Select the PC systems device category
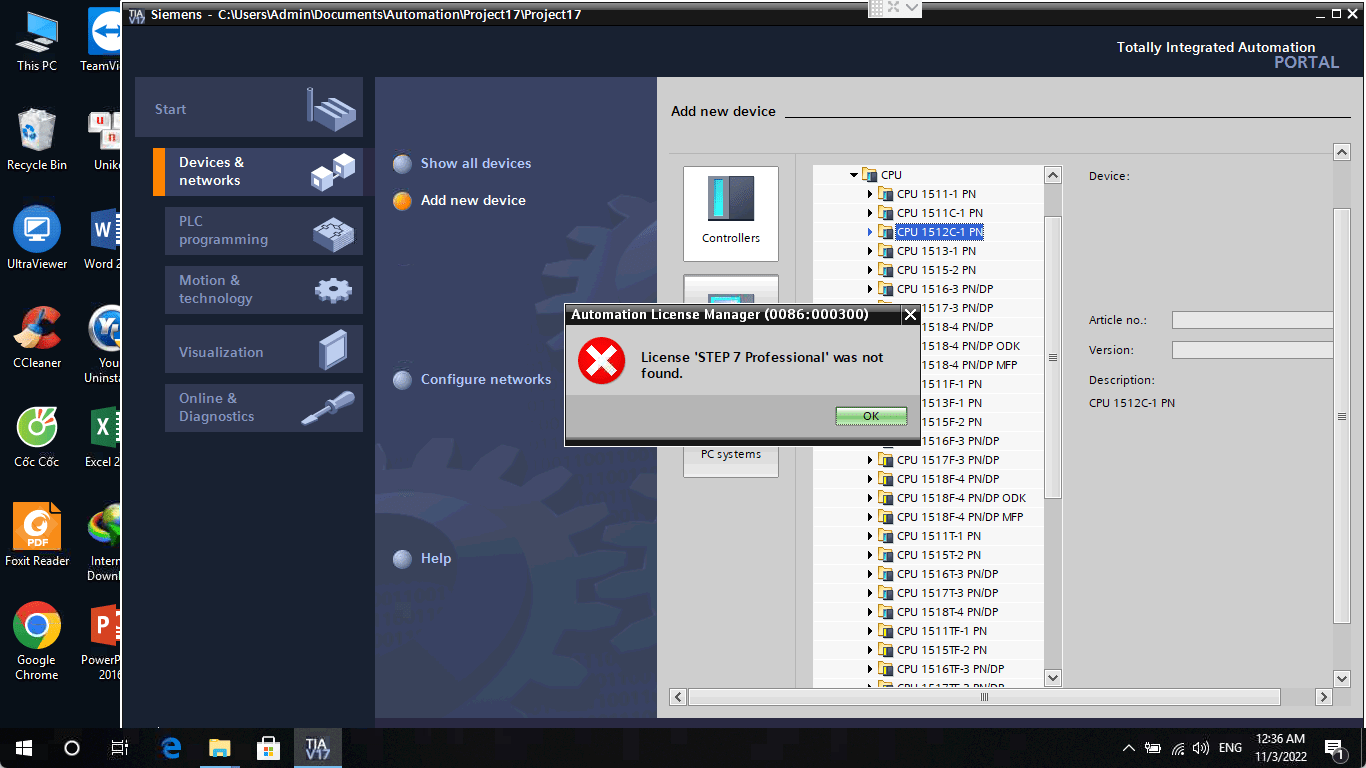 pos(730,455)
